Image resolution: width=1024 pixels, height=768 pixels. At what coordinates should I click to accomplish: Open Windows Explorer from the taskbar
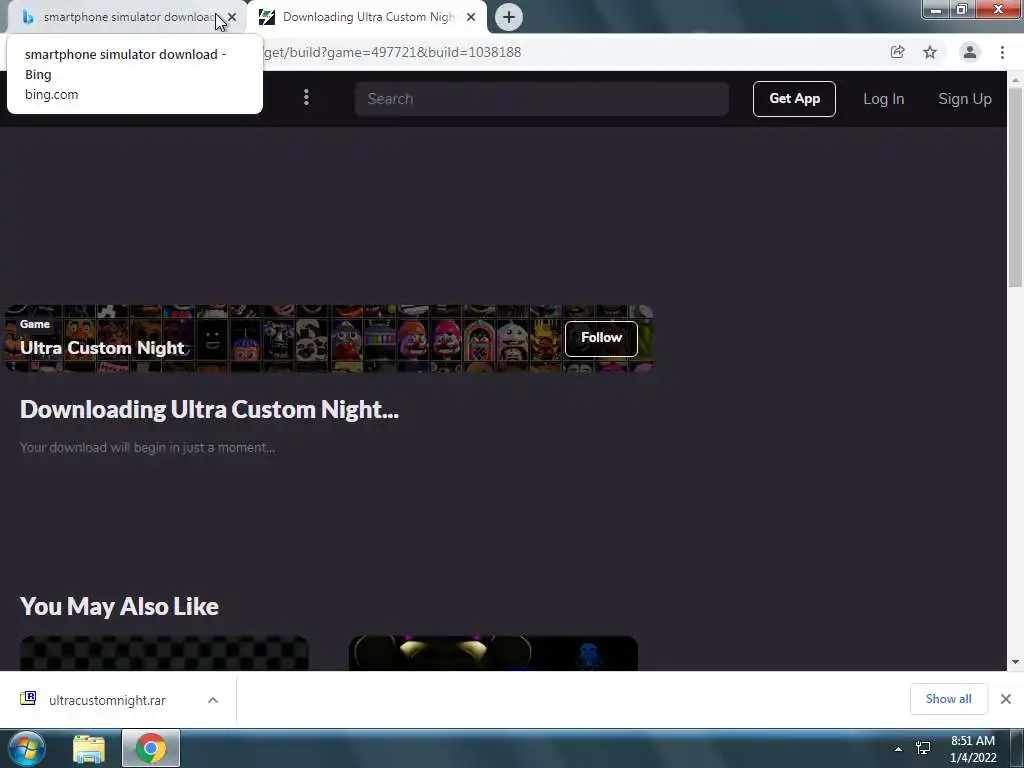tap(89, 748)
